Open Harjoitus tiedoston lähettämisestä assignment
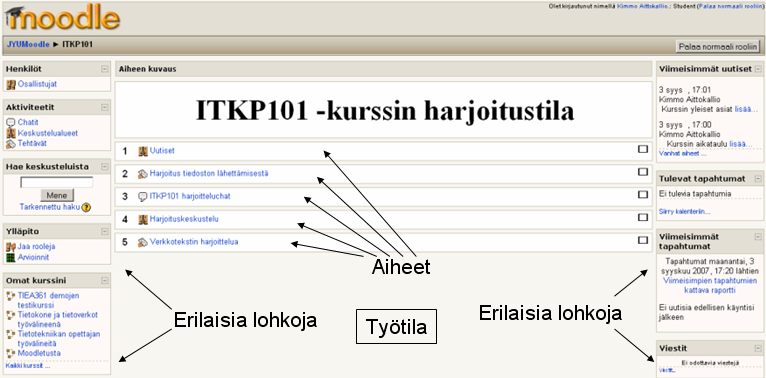 [x=209, y=173]
